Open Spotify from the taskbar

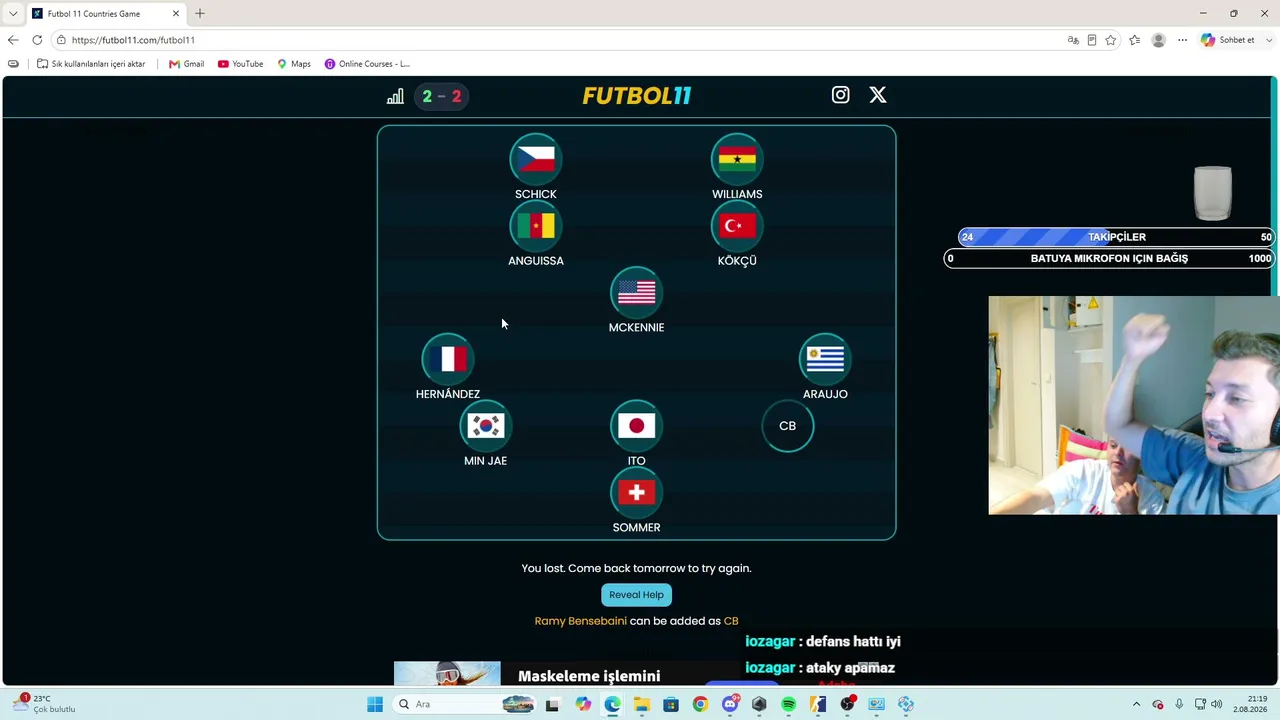tap(788, 705)
